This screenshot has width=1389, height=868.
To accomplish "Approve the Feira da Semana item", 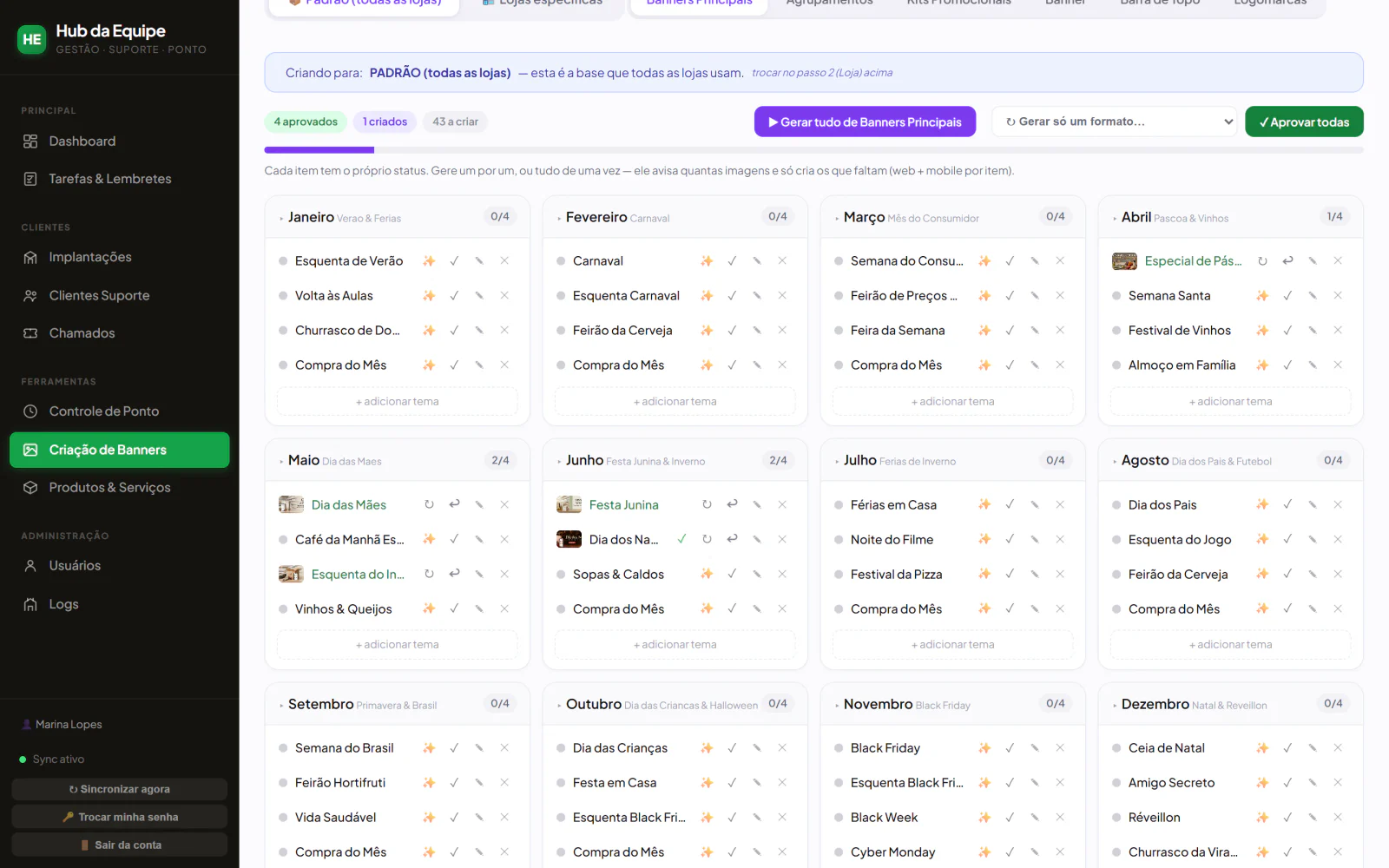I will 1010,331.
